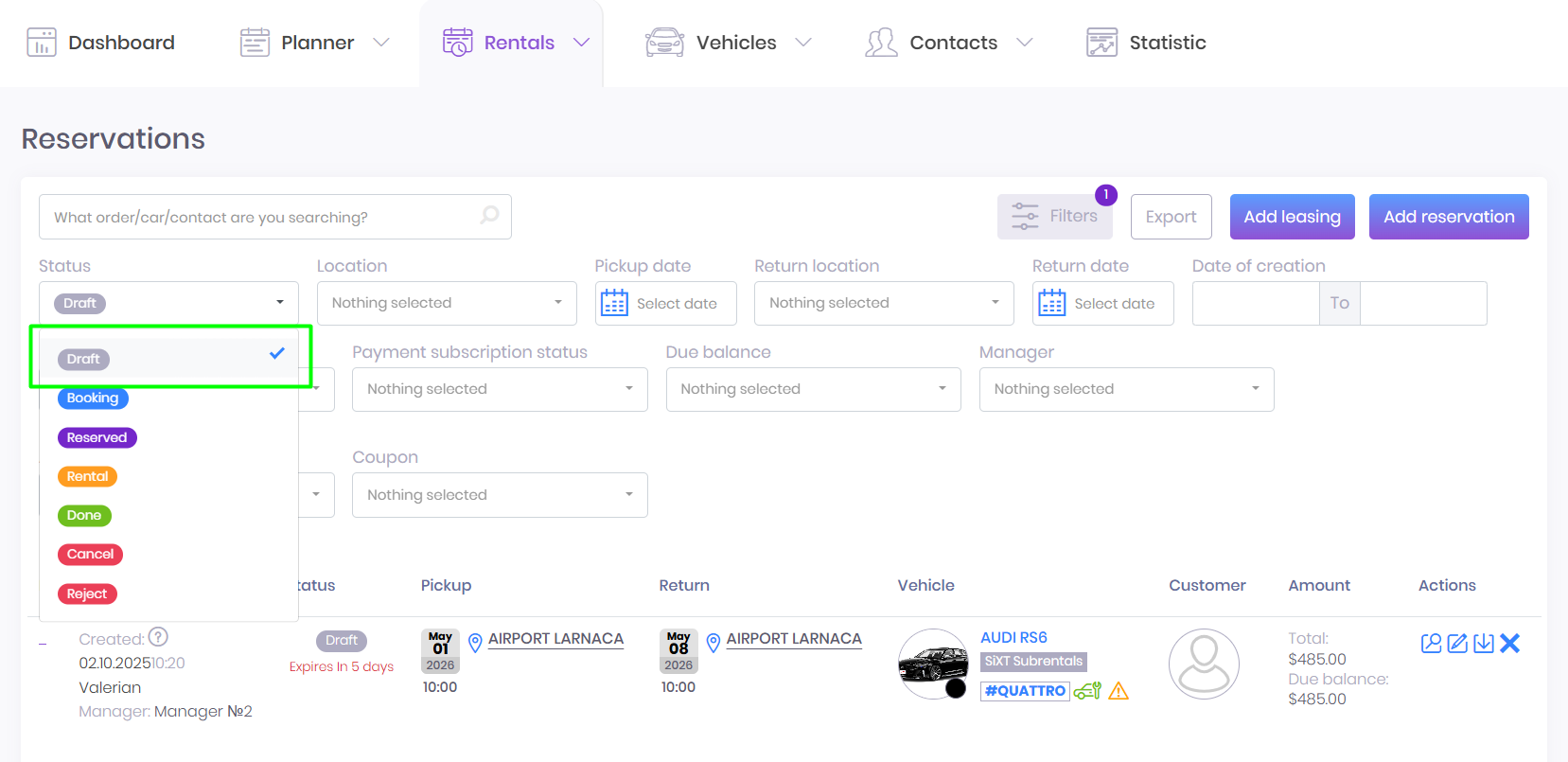This screenshot has height=762, width=1568.
Task: Click the search magnifier icon
Action: (489, 216)
